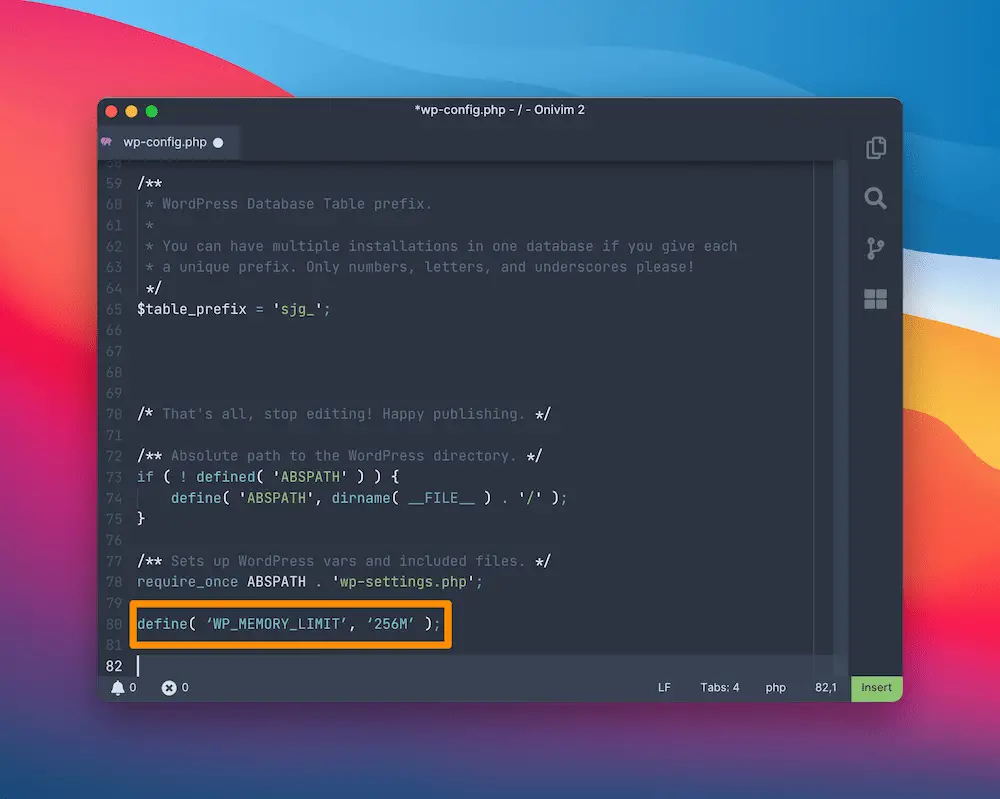The image size is (1000, 799).
Task: Click the PHP file icon on the tab
Action: [107, 142]
